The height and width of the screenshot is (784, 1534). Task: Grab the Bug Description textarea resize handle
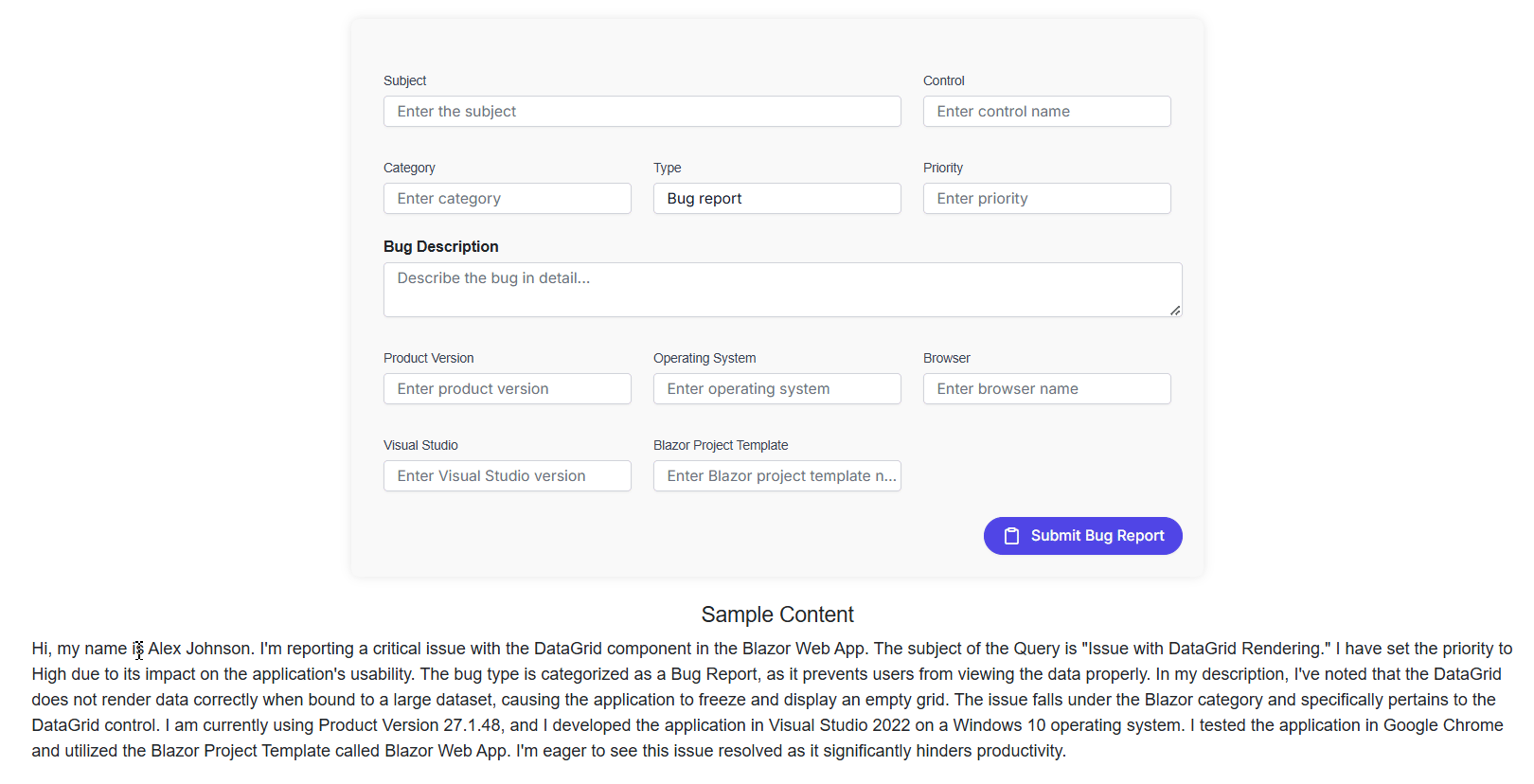[x=1175, y=311]
